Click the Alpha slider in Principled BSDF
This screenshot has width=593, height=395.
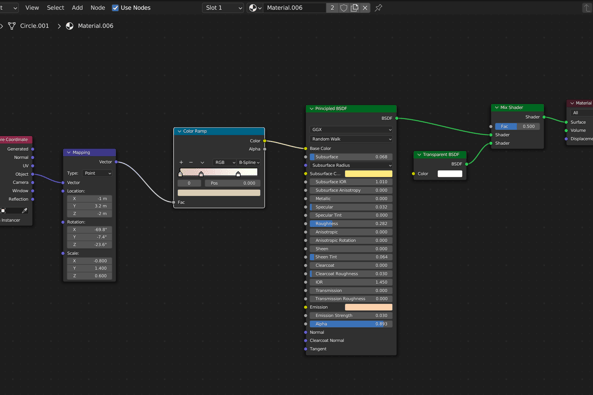[351, 324]
